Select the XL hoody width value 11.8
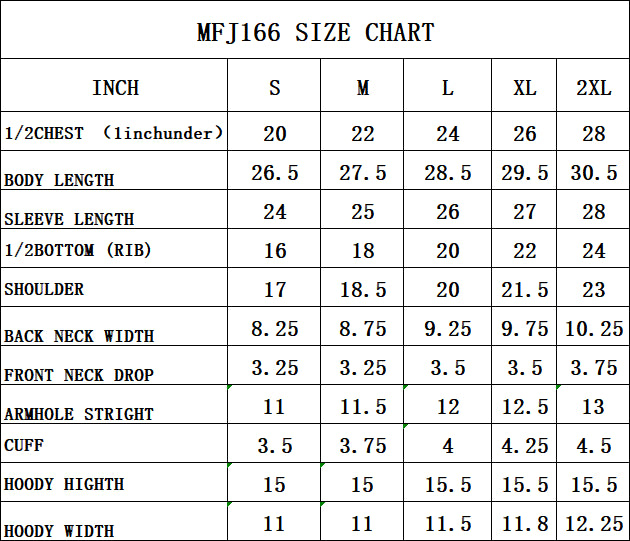The height and width of the screenshot is (541, 630). tap(524, 523)
